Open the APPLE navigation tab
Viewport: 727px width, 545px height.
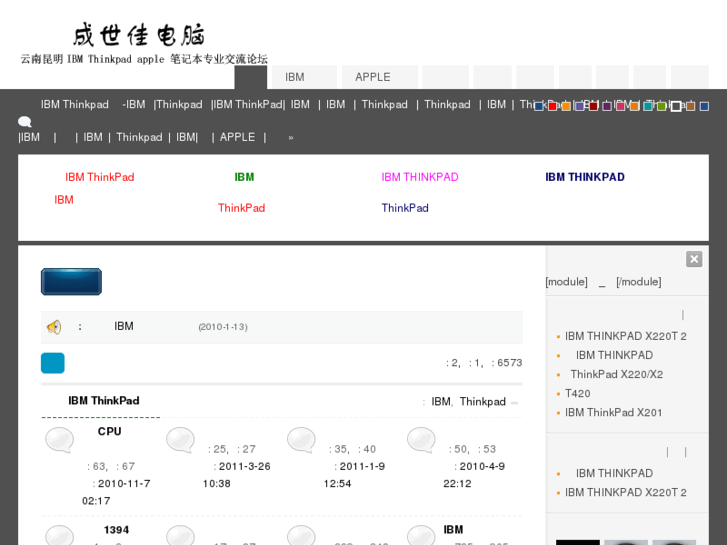coord(373,77)
